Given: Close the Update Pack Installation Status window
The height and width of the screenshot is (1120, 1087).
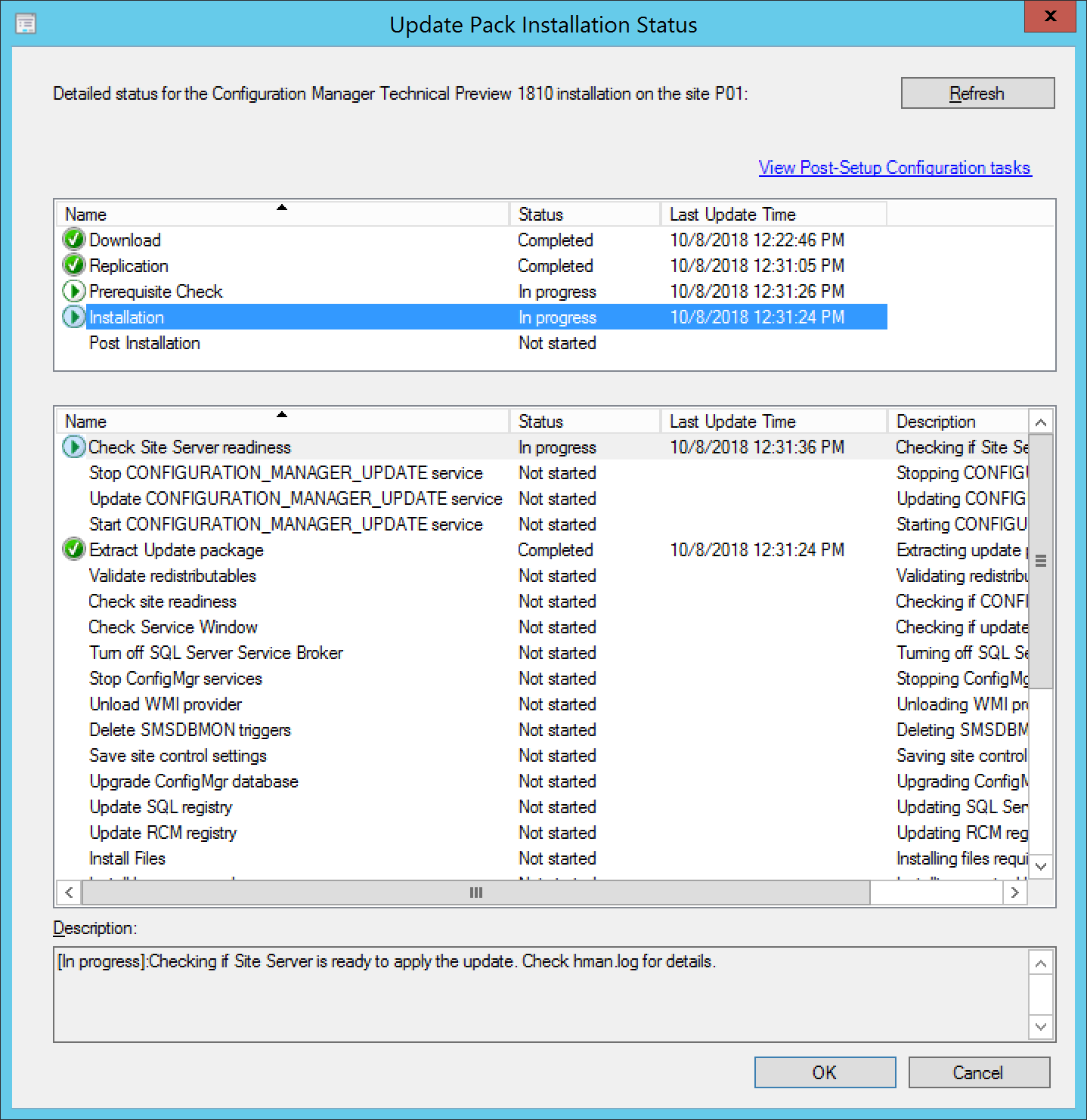Looking at the screenshot, I should 1050,16.
